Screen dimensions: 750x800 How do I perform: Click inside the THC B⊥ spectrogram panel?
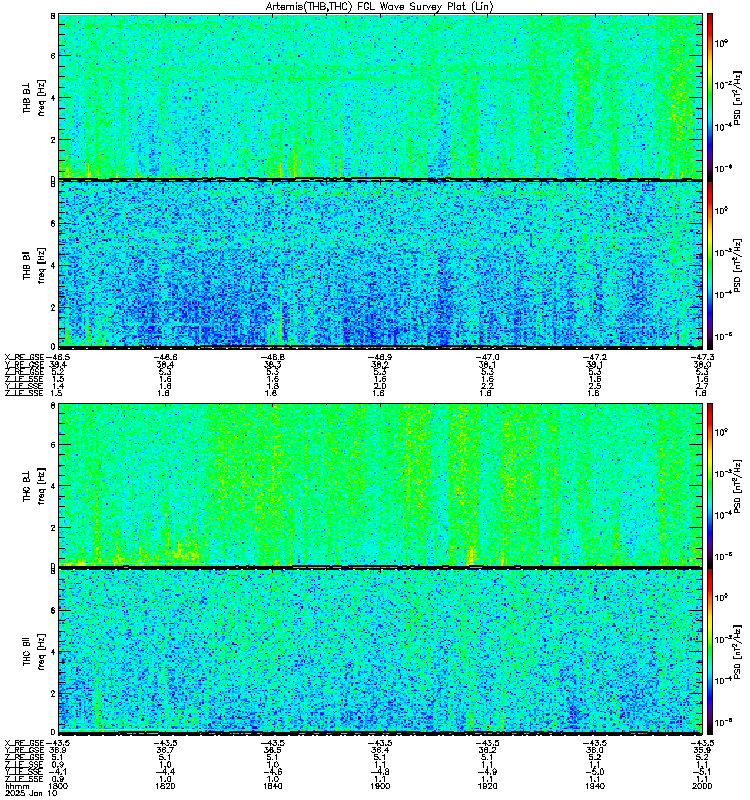point(380,485)
